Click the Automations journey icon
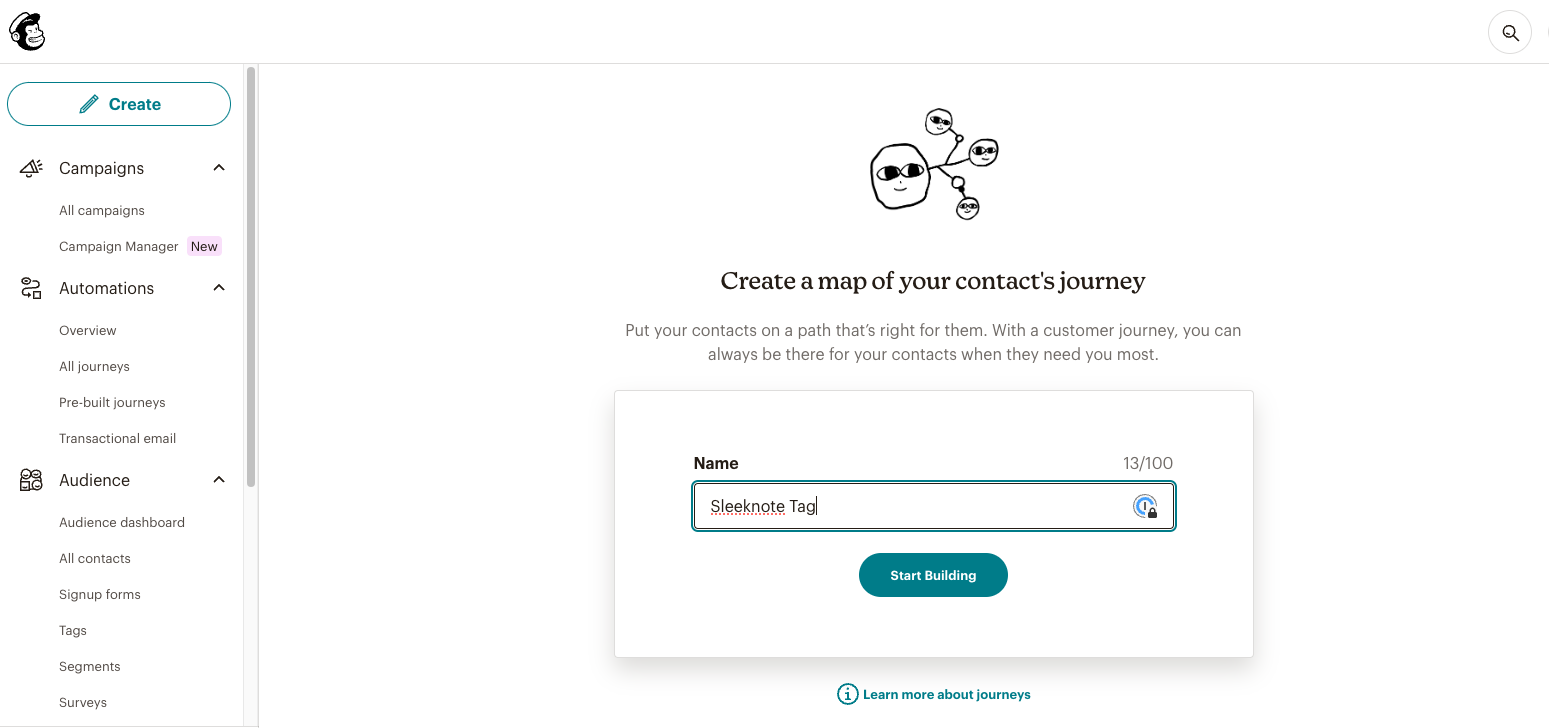 pos(31,289)
